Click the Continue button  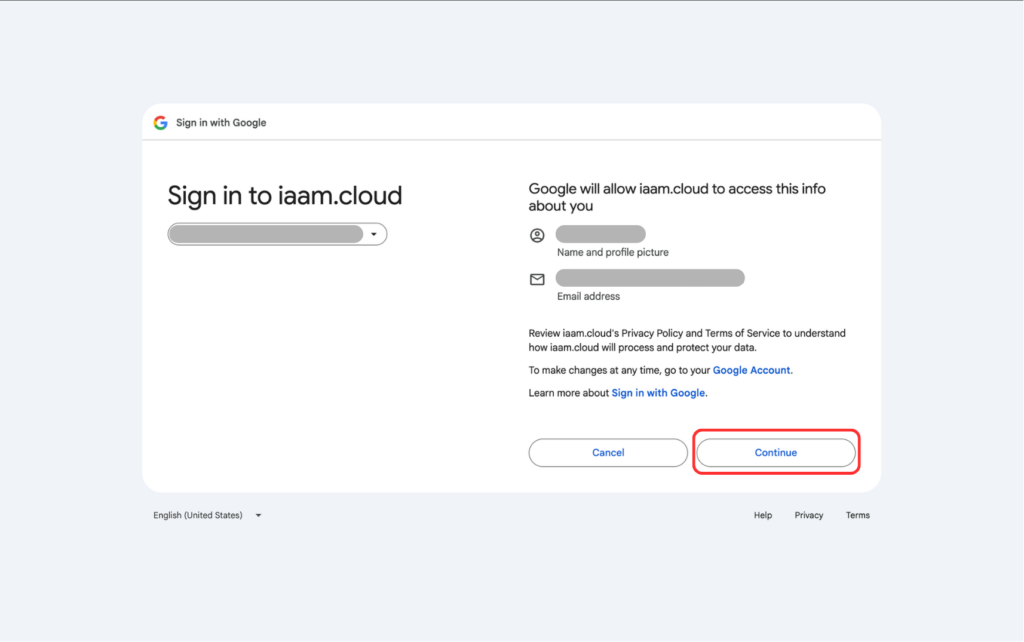tap(776, 453)
